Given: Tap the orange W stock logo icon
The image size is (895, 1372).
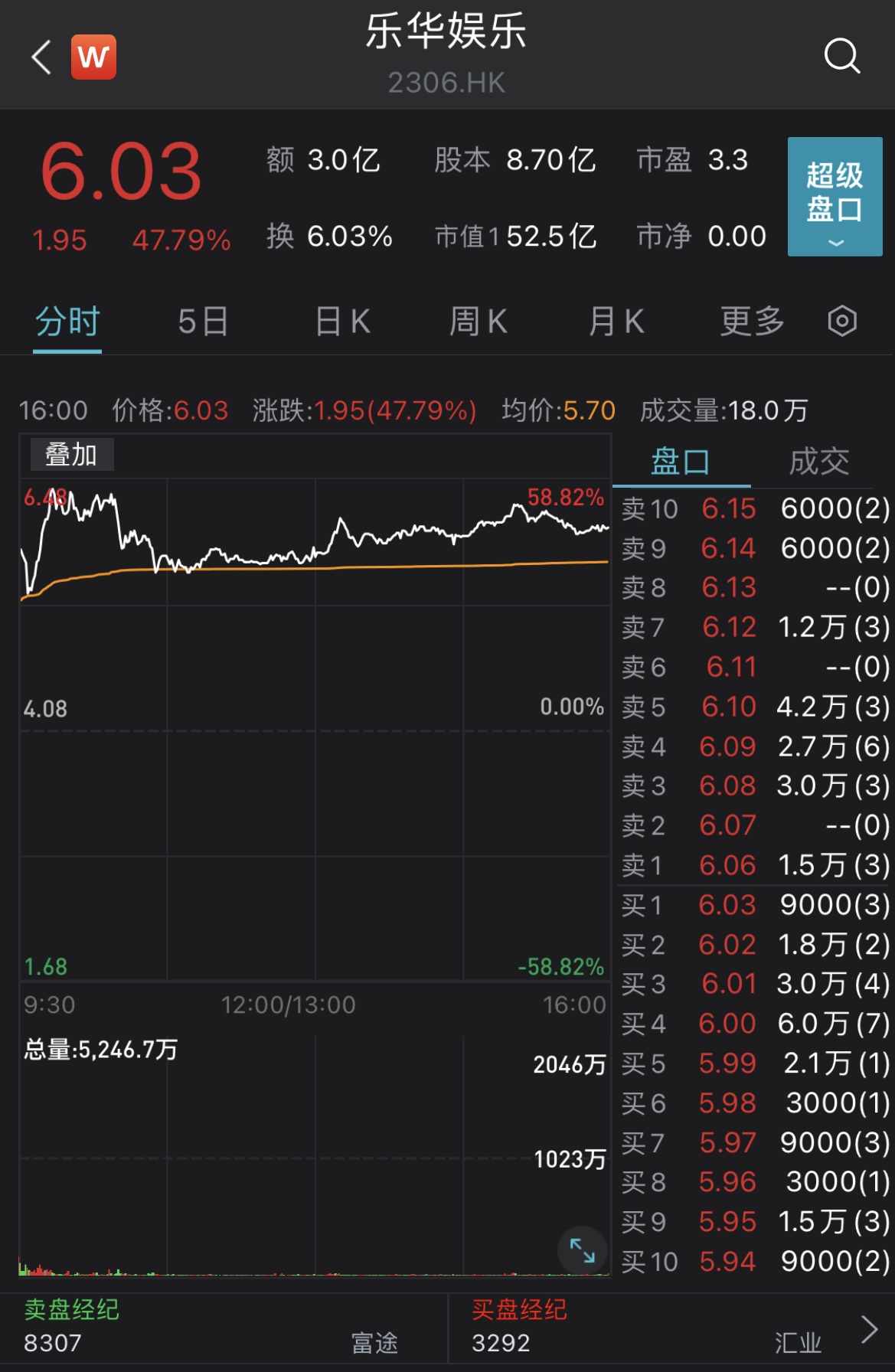Looking at the screenshot, I should tap(93, 57).
